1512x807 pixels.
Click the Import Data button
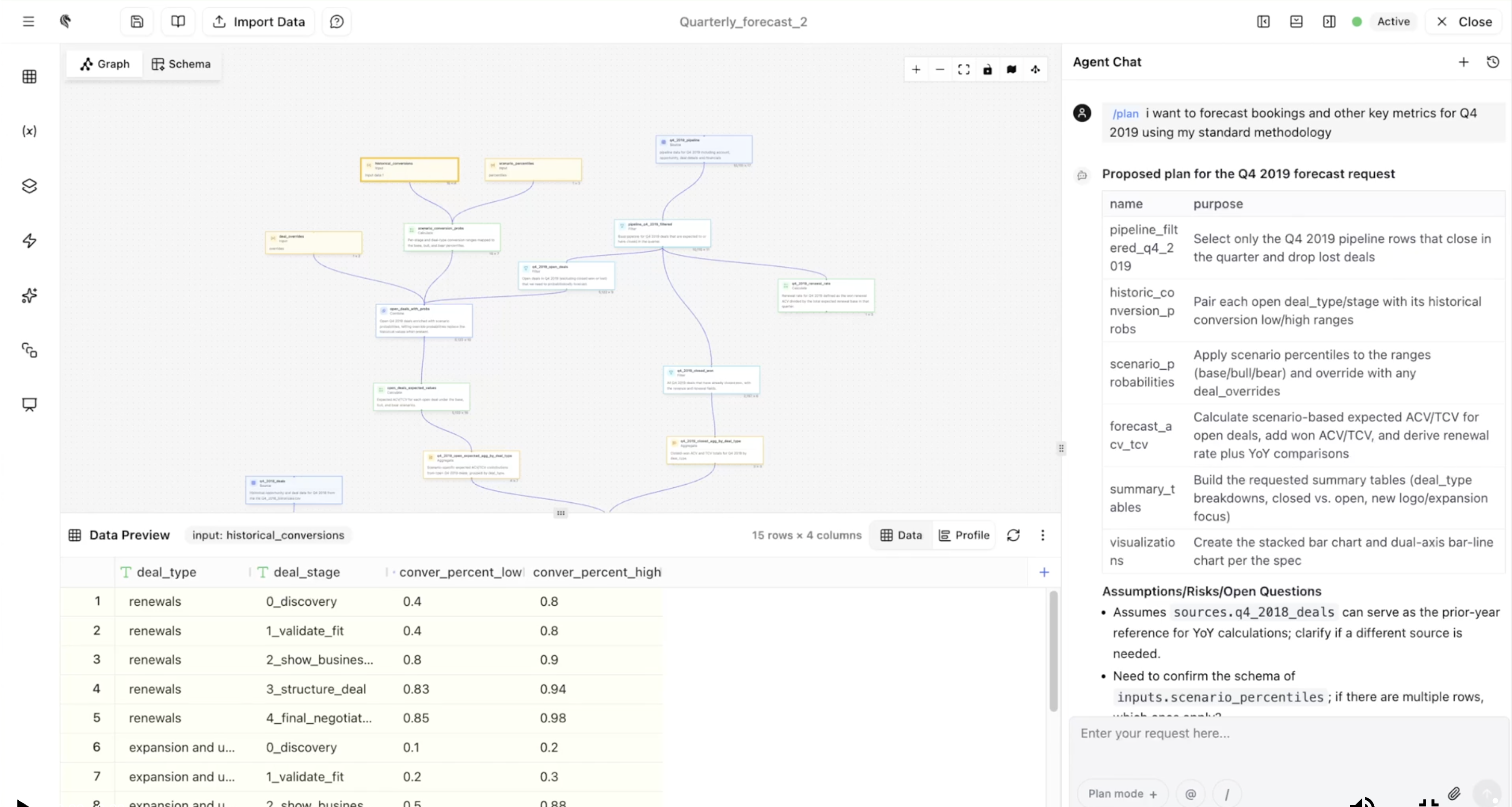[258, 22]
